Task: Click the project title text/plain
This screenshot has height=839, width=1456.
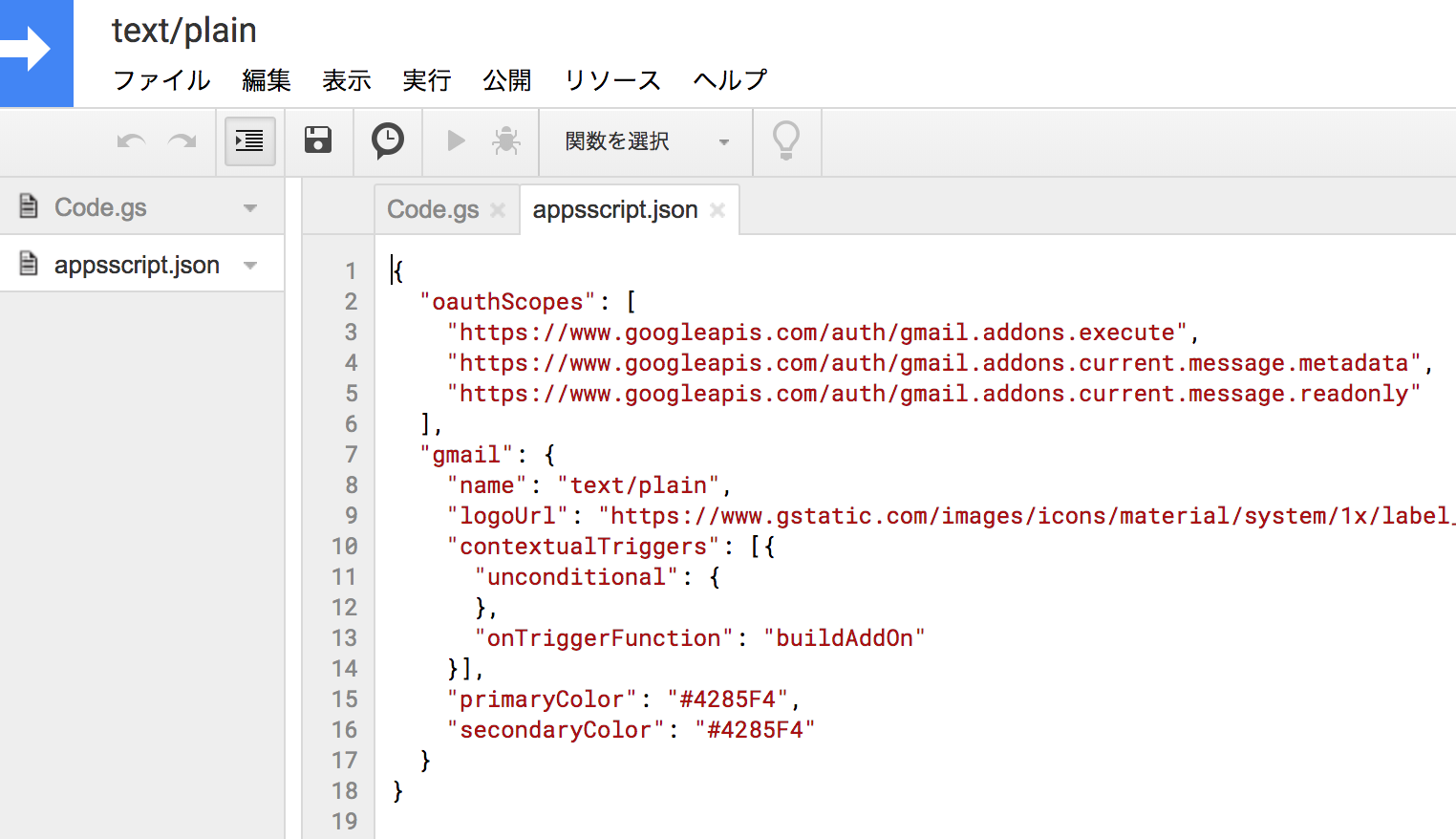Action: click(x=183, y=30)
